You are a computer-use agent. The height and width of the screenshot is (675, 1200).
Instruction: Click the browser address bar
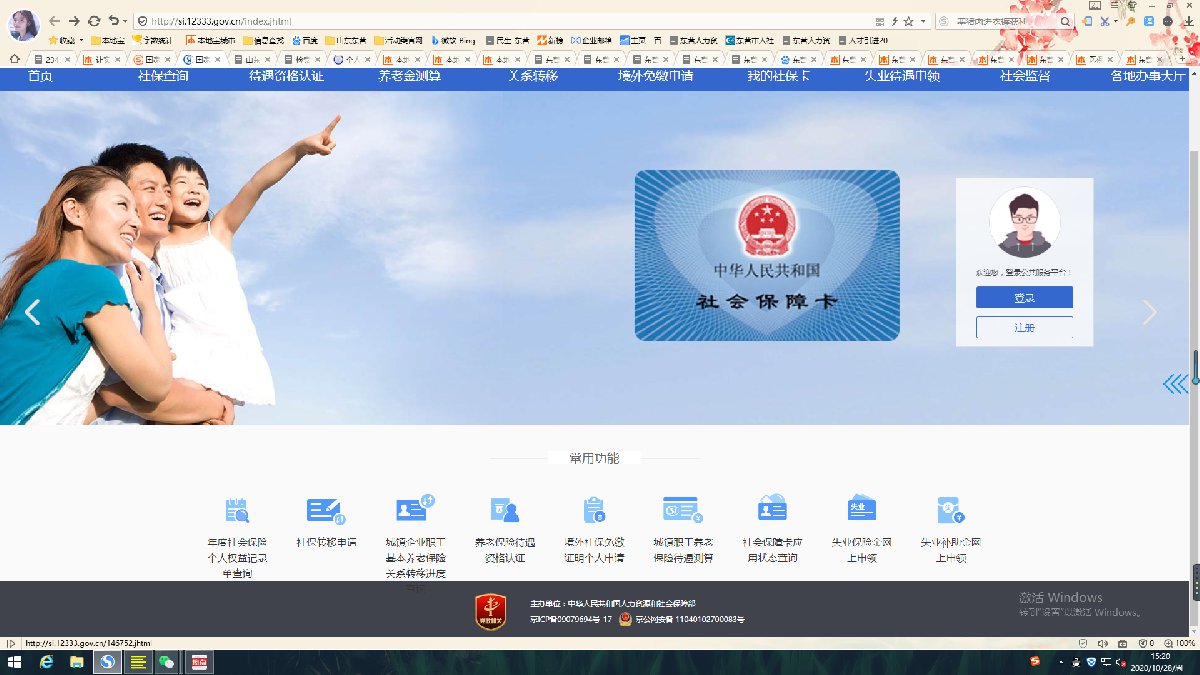click(500, 21)
